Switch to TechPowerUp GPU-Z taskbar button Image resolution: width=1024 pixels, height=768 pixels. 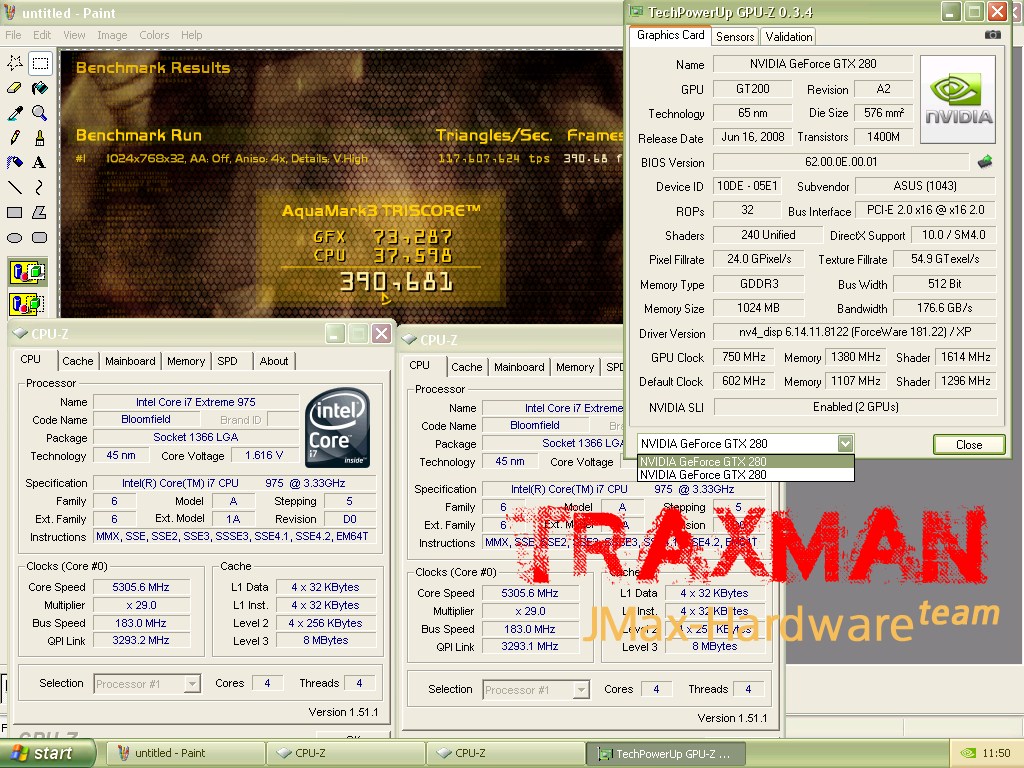point(665,753)
